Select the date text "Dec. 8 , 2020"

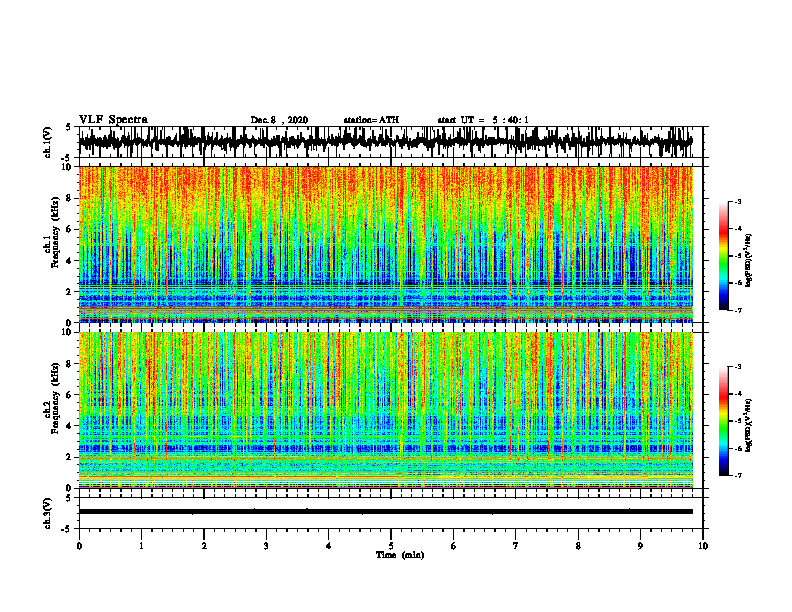279,120
